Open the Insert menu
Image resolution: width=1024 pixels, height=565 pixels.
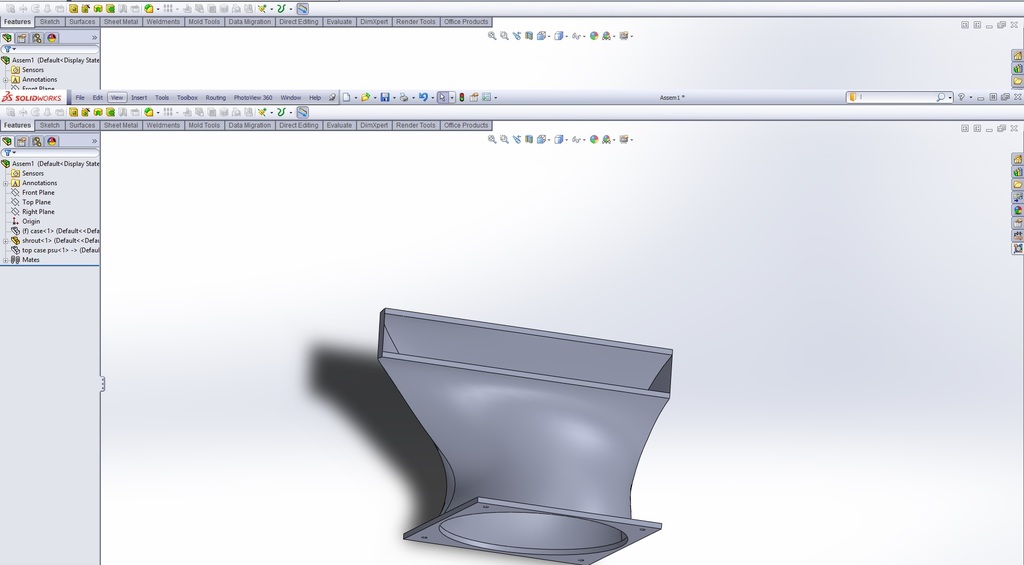[139, 97]
